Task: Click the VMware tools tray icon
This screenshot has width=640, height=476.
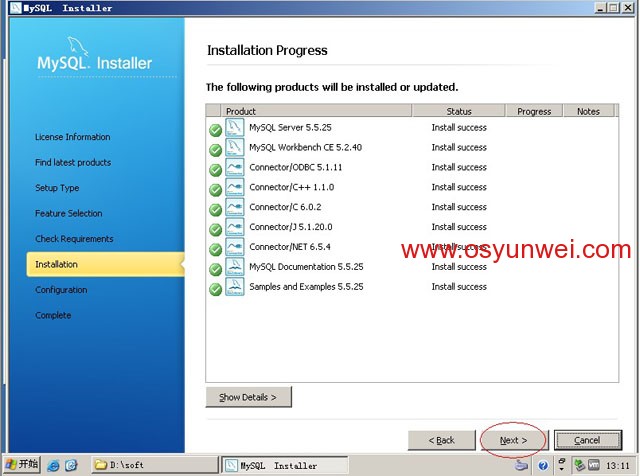Action: click(x=594, y=465)
